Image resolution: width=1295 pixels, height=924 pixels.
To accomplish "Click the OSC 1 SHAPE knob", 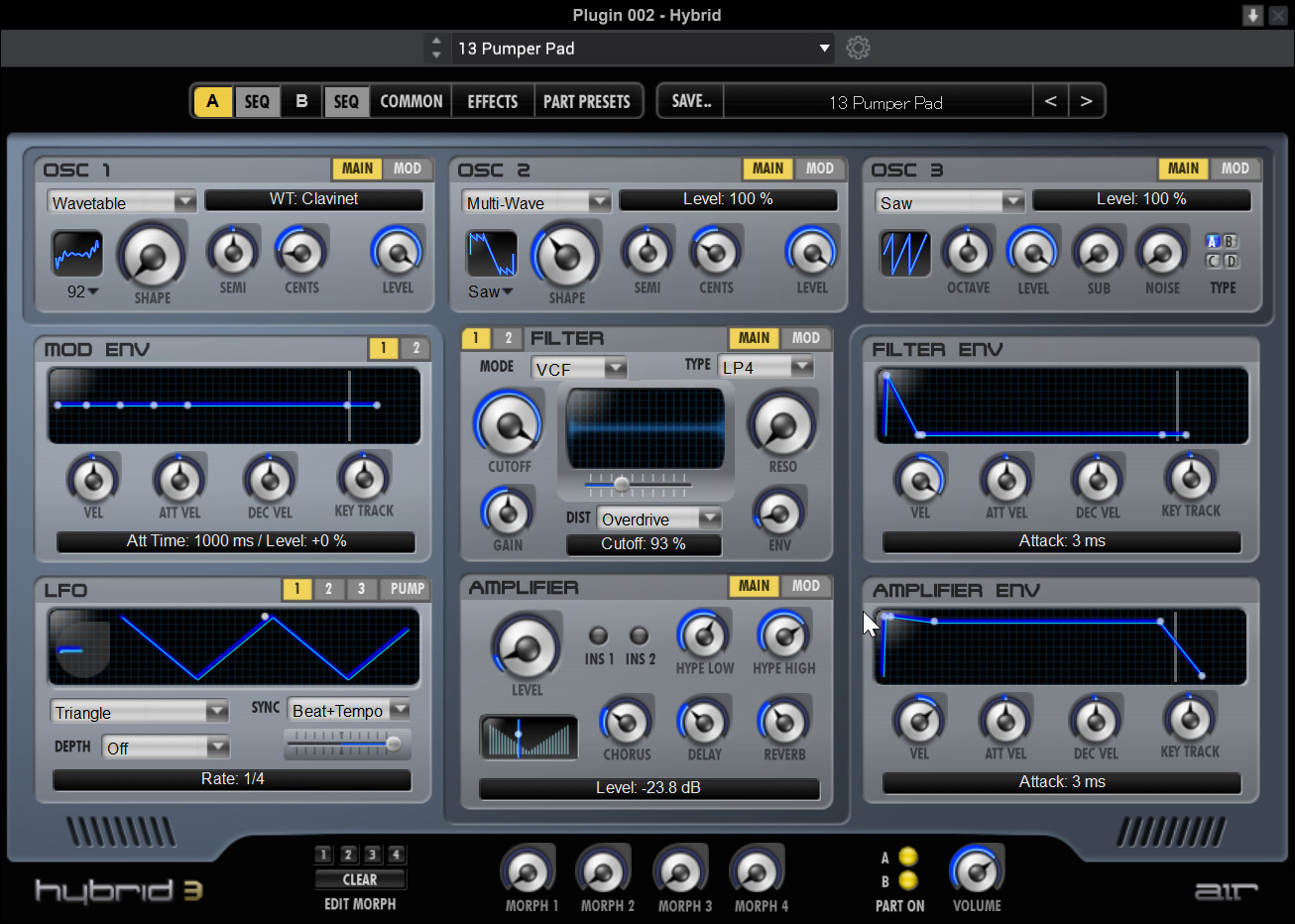I will point(152,256).
